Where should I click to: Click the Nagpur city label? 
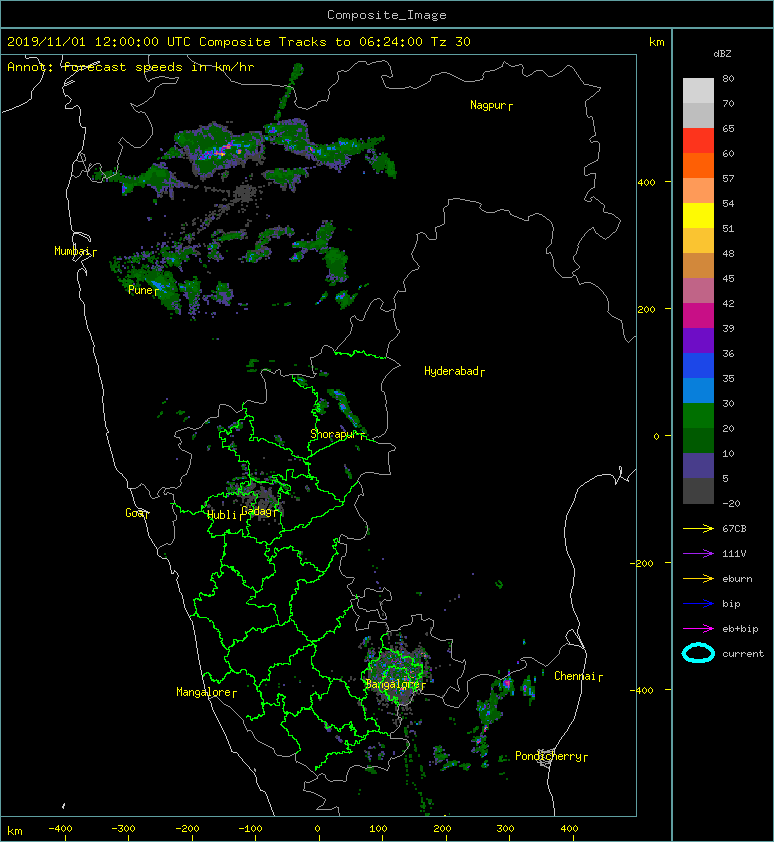488,105
